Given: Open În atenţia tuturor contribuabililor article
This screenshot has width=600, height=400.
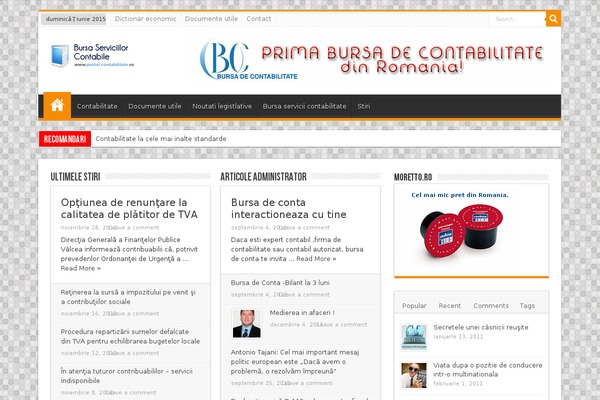Looking at the screenshot, I should click(x=126, y=376).
